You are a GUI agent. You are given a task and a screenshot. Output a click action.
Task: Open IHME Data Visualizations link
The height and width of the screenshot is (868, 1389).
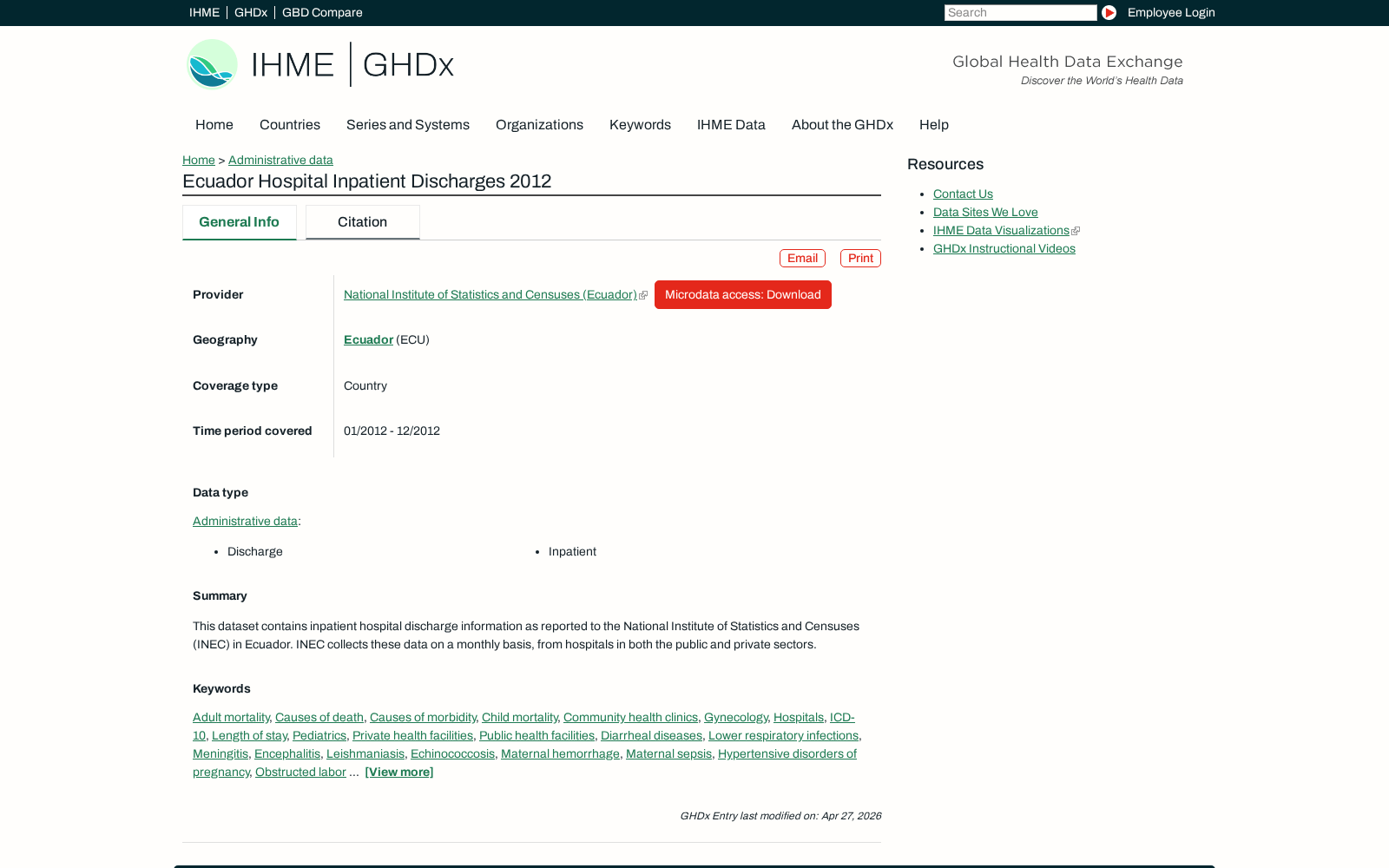point(1001,231)
